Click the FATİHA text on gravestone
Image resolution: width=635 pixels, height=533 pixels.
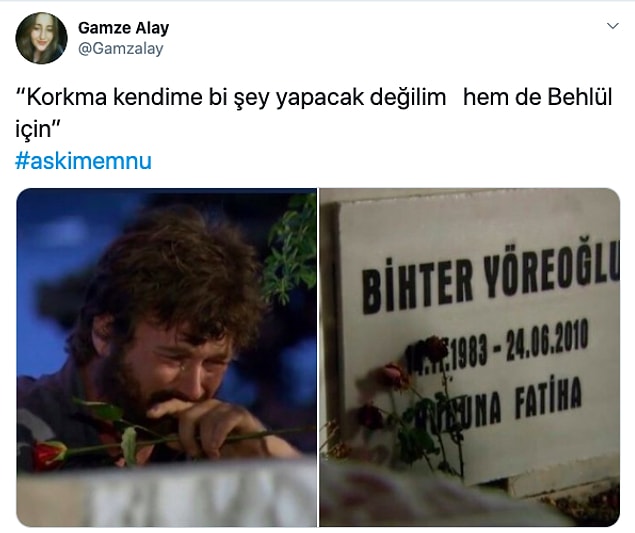pos(548,399)
